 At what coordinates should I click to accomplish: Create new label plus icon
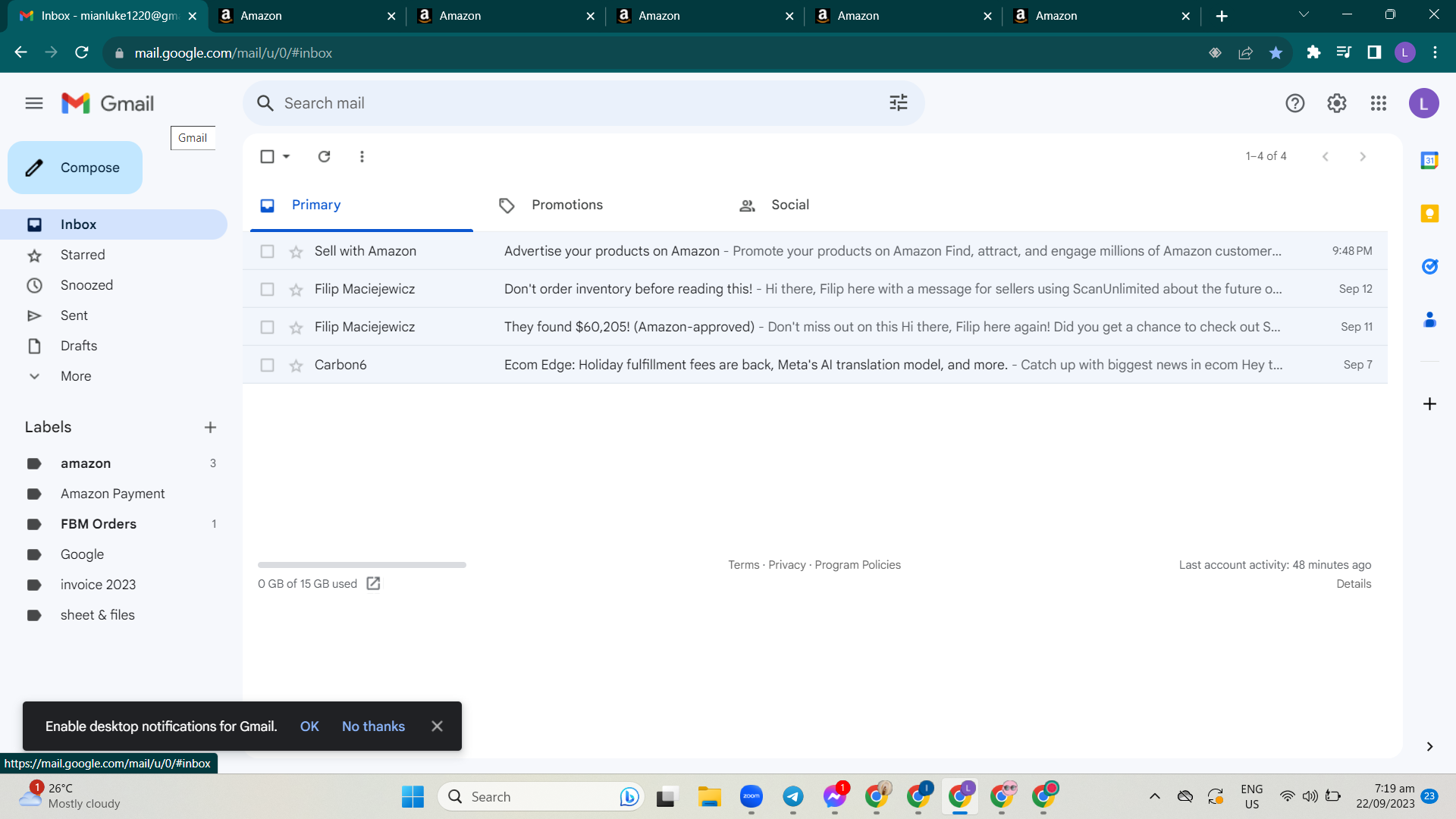[x=210, y=428]
